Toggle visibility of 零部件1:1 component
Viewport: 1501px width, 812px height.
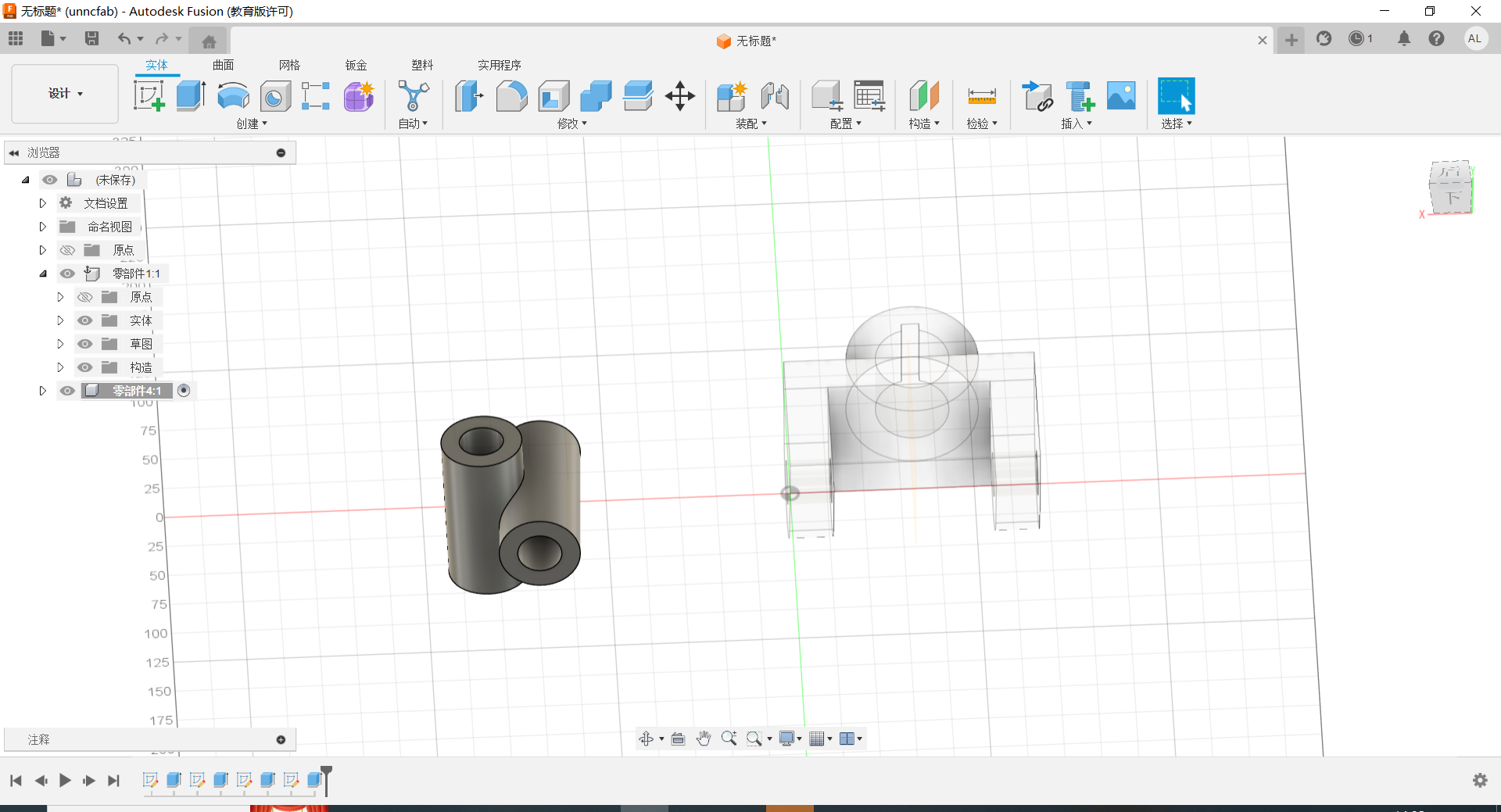[x=68, y=274]
